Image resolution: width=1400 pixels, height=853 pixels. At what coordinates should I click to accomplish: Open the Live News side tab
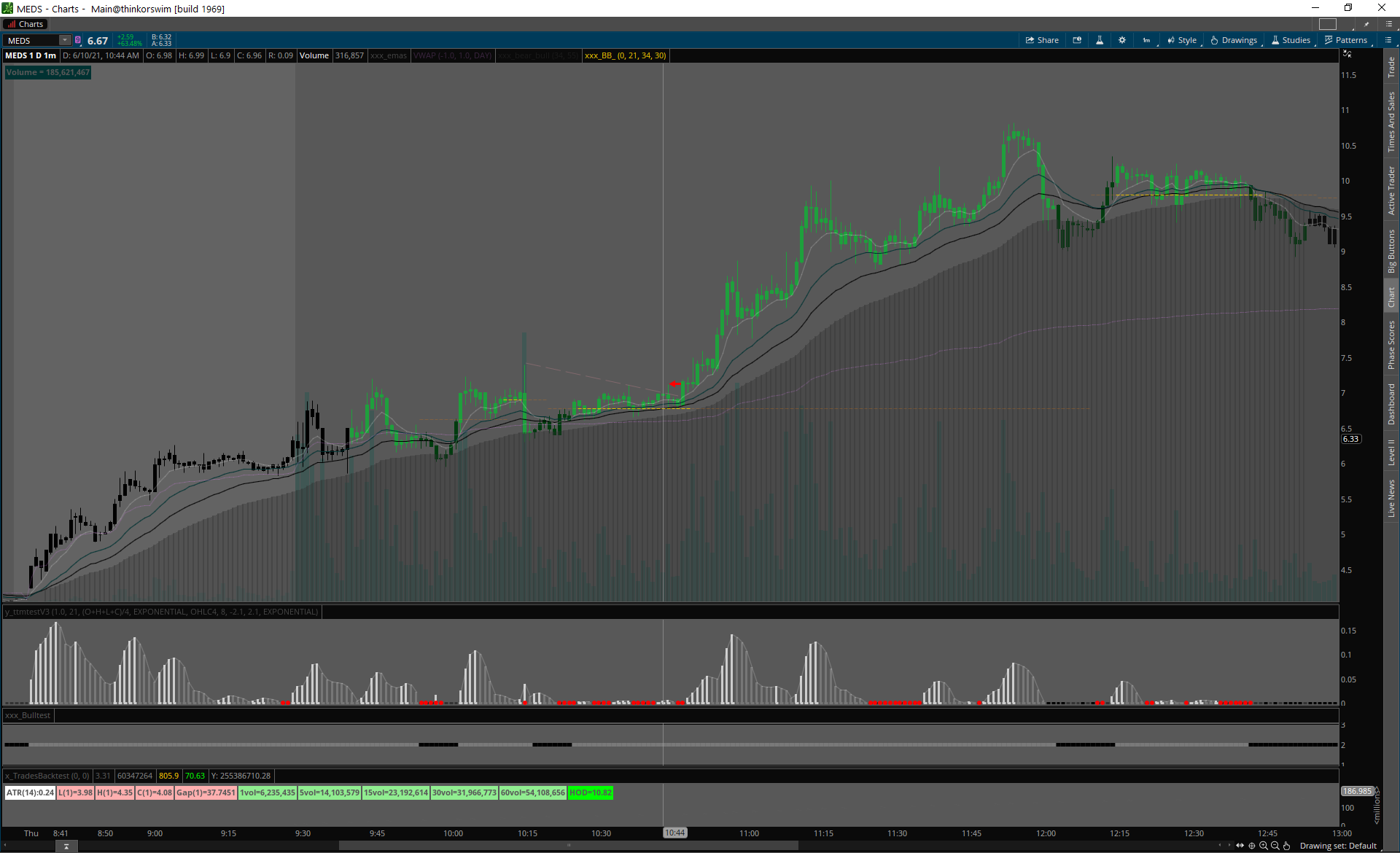[x=1391, y=499]
